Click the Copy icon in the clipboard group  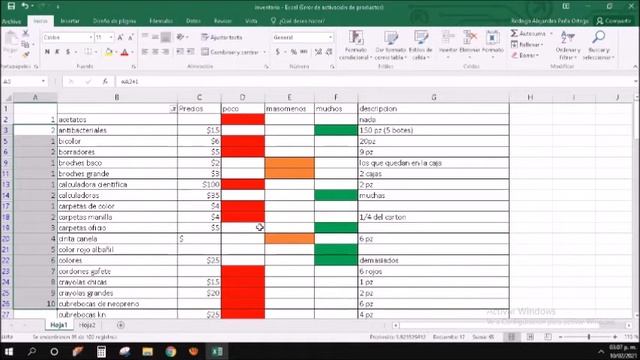(x=25, y=44)
